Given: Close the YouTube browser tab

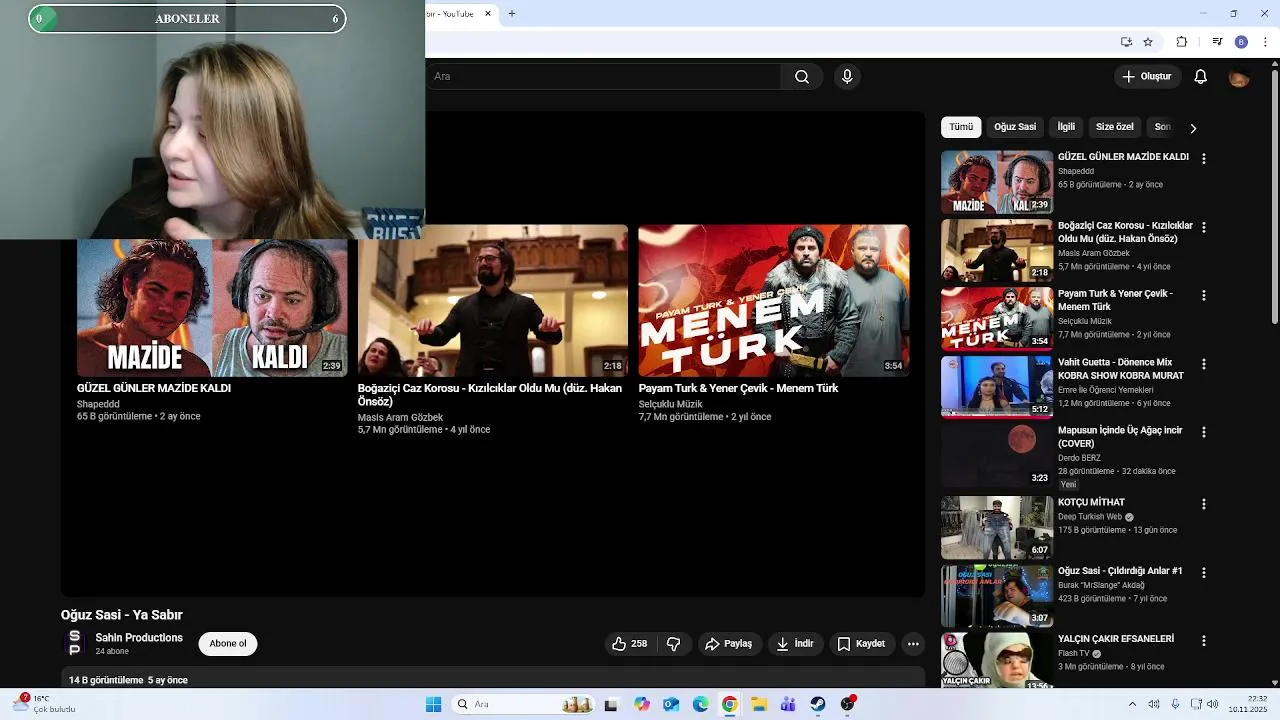Looking at the screenshot, I should pyautogui.click(x=488, y=14).
